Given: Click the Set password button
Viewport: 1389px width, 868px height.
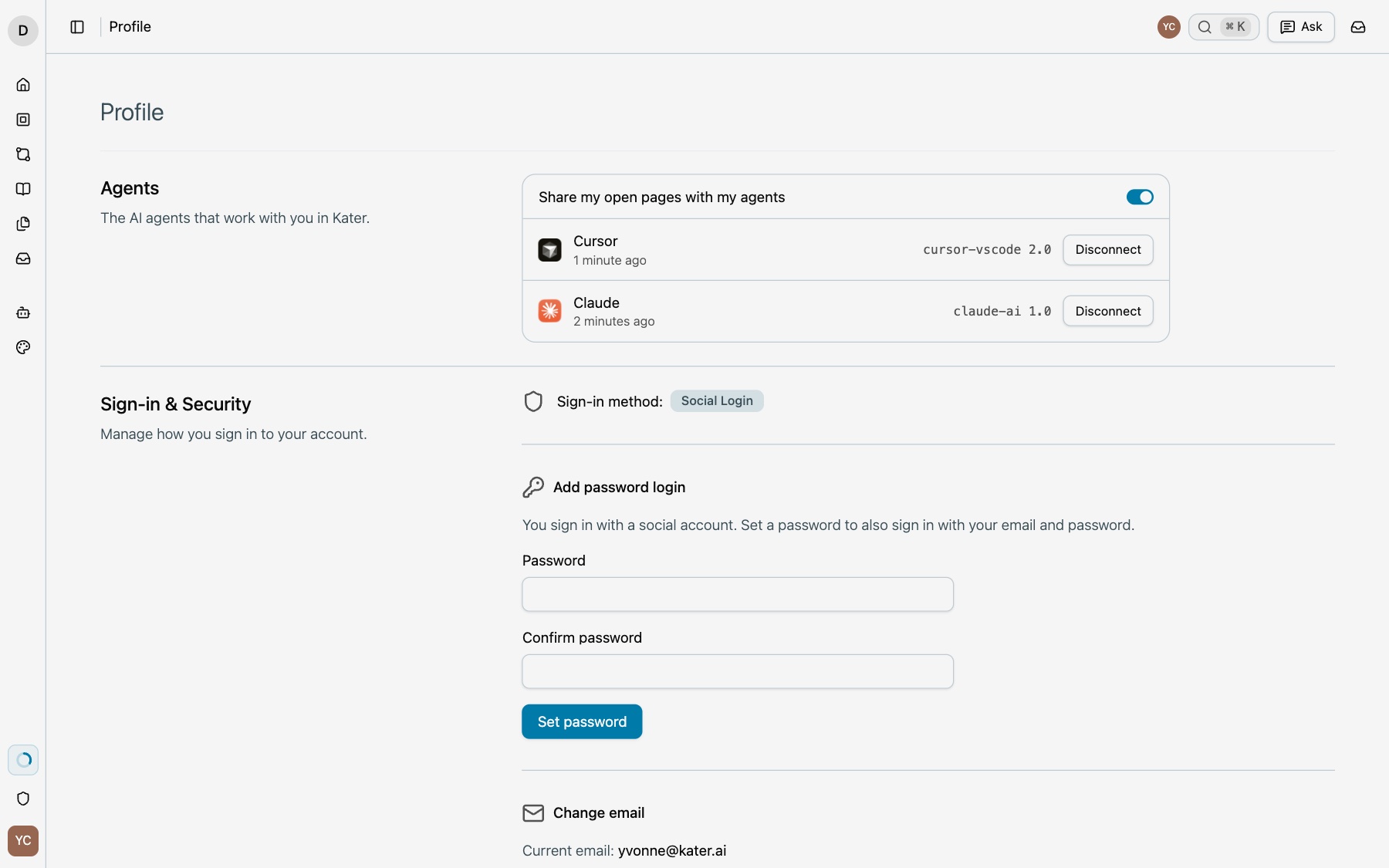Looking at the screenshot, I should [x=582, y=721].
